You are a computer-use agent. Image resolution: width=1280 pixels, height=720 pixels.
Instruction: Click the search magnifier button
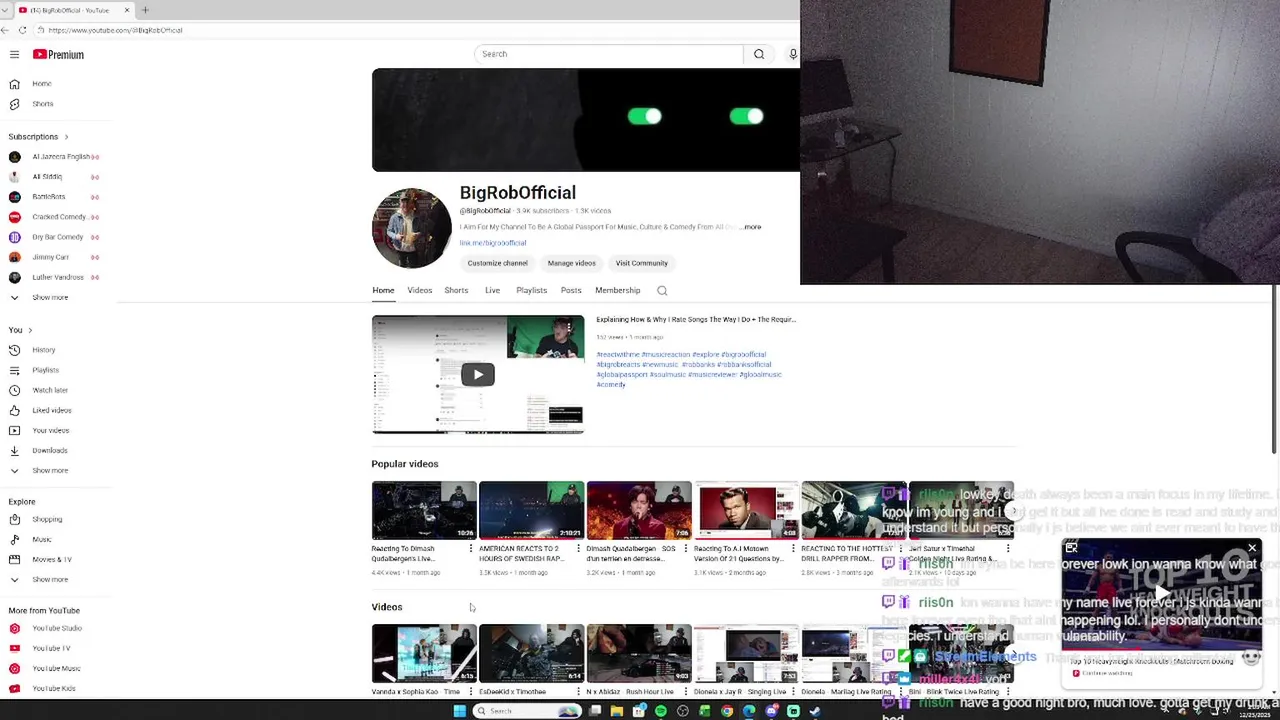759,54
